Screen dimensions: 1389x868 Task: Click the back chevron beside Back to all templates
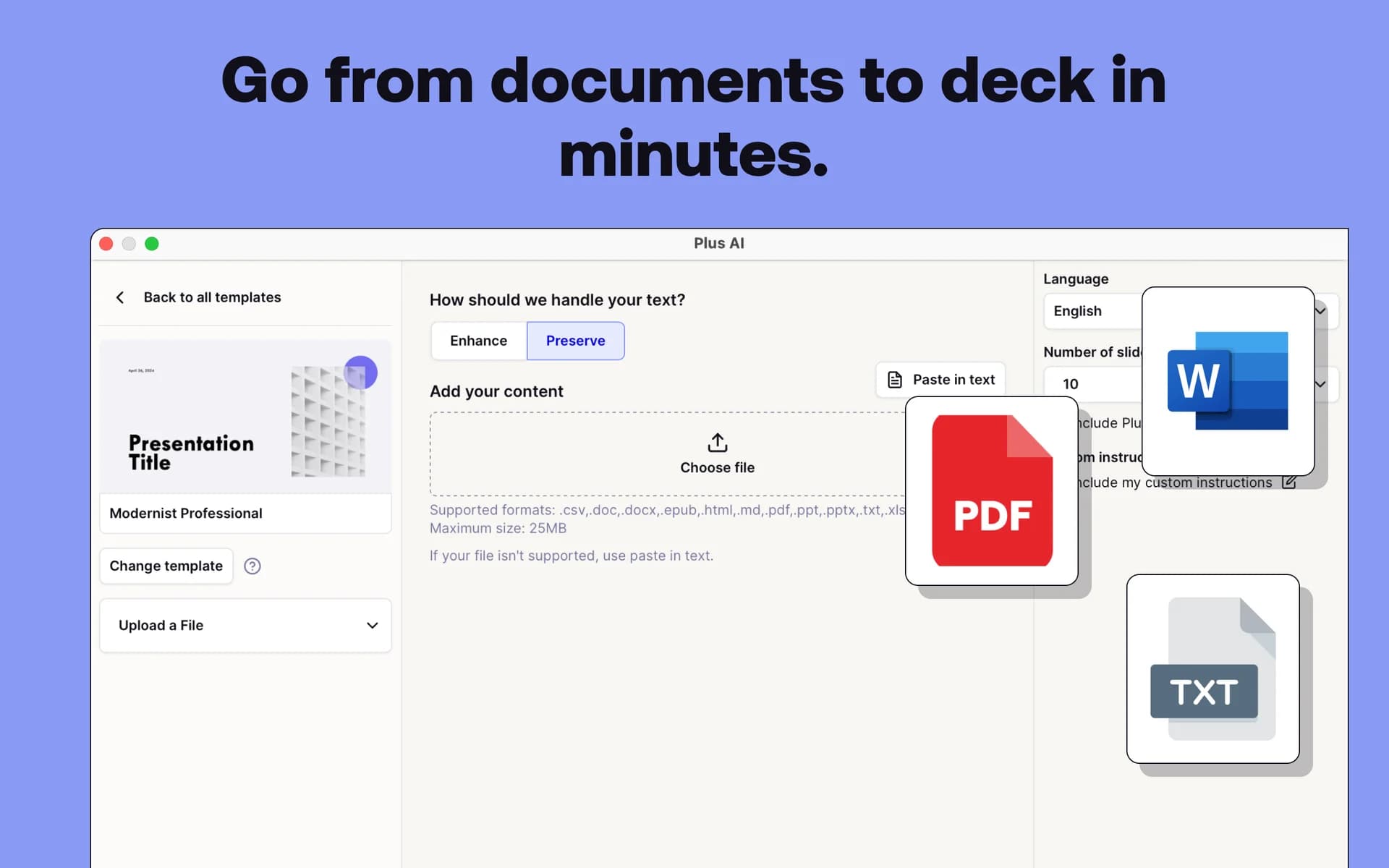pyautogui.click(x=120, y=297)
